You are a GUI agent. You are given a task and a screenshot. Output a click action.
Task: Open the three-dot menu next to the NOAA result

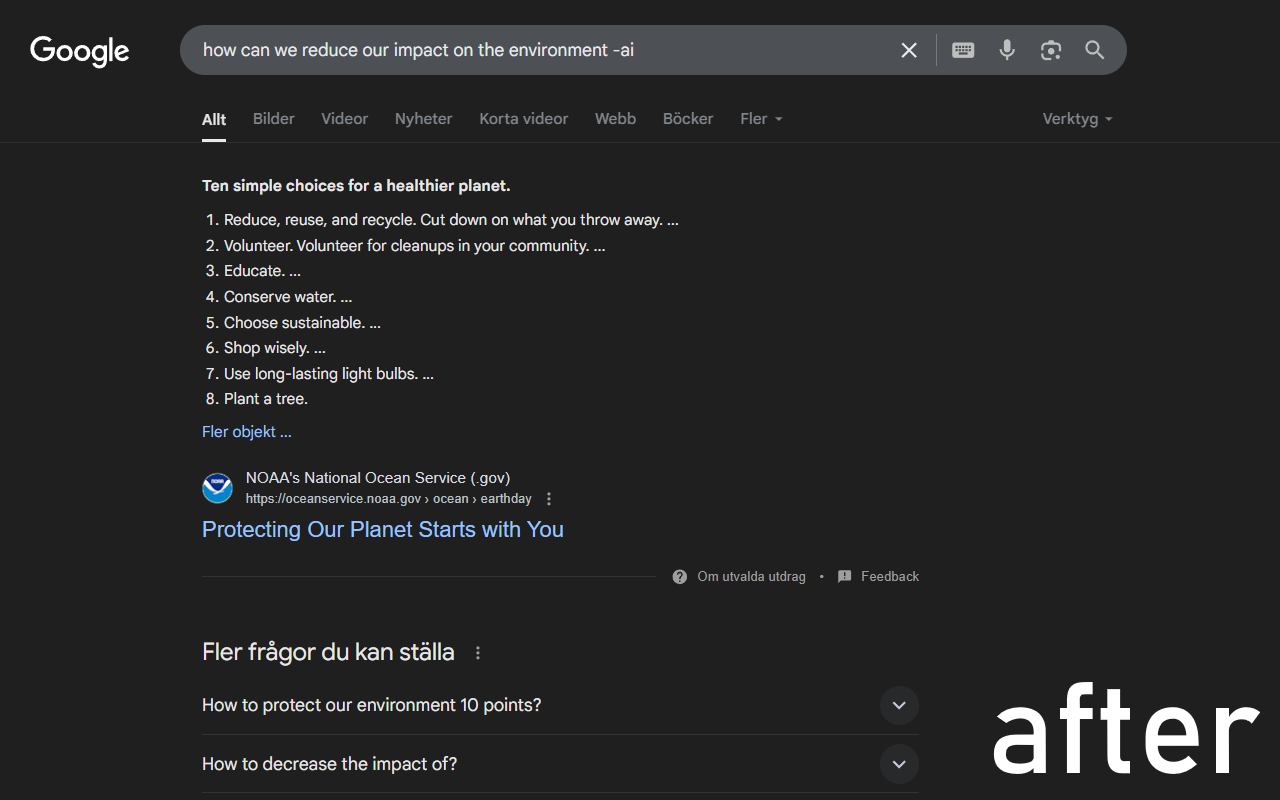[549, 498]
